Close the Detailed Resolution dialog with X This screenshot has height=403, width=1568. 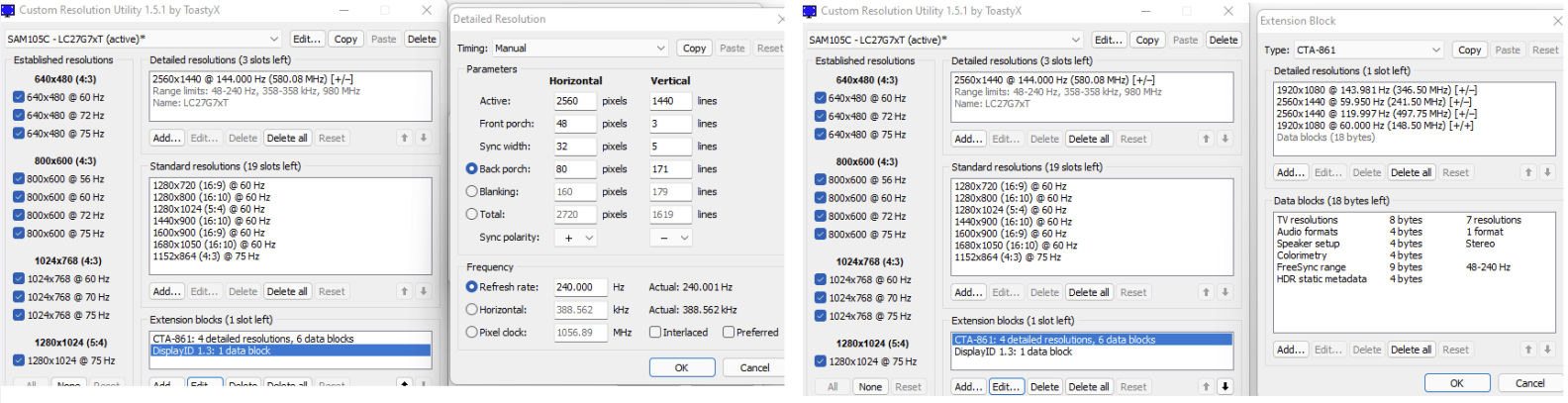click(x=781, y=19)
